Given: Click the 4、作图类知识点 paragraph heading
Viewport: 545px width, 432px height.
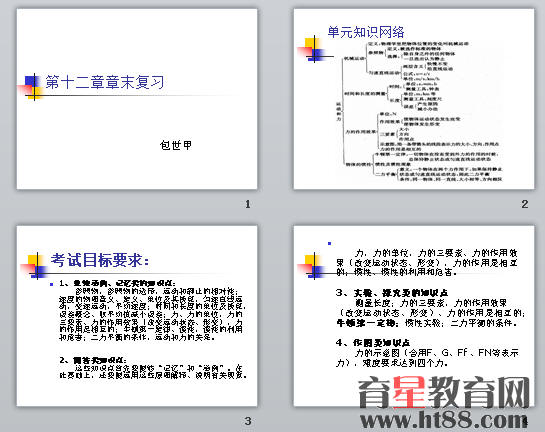Looking at the screenshot, I should click(x=373, y=343).
